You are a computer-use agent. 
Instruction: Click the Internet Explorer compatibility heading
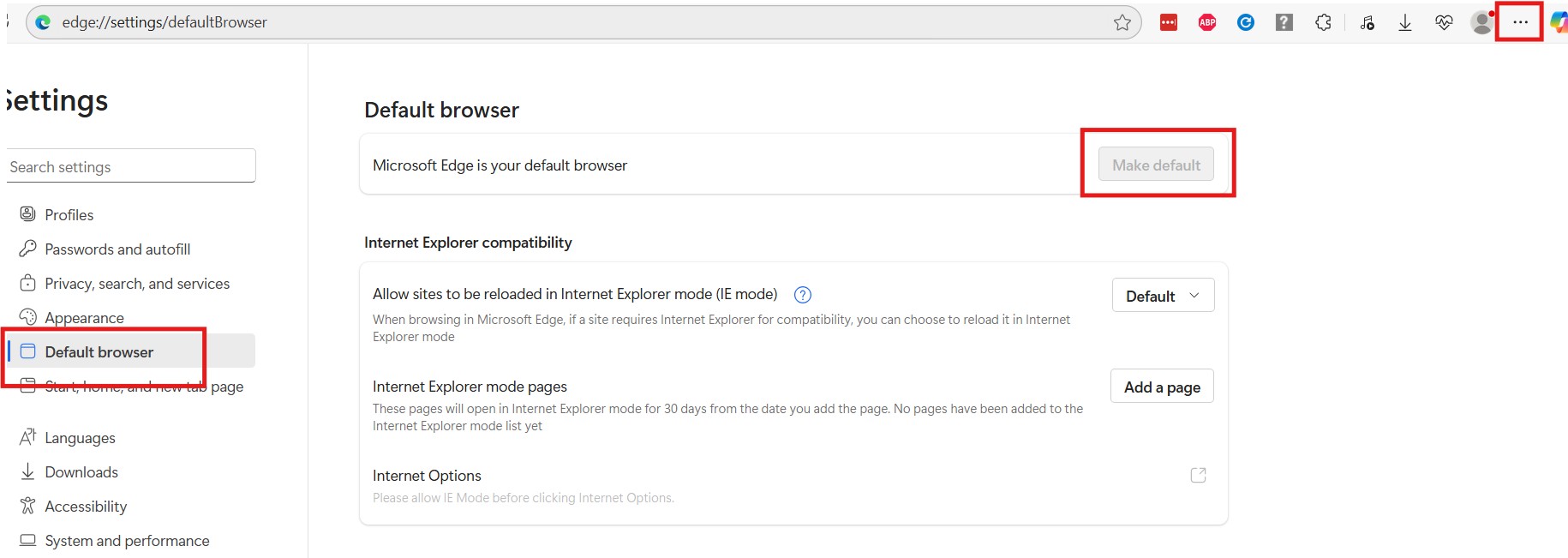tap(468, 243)
